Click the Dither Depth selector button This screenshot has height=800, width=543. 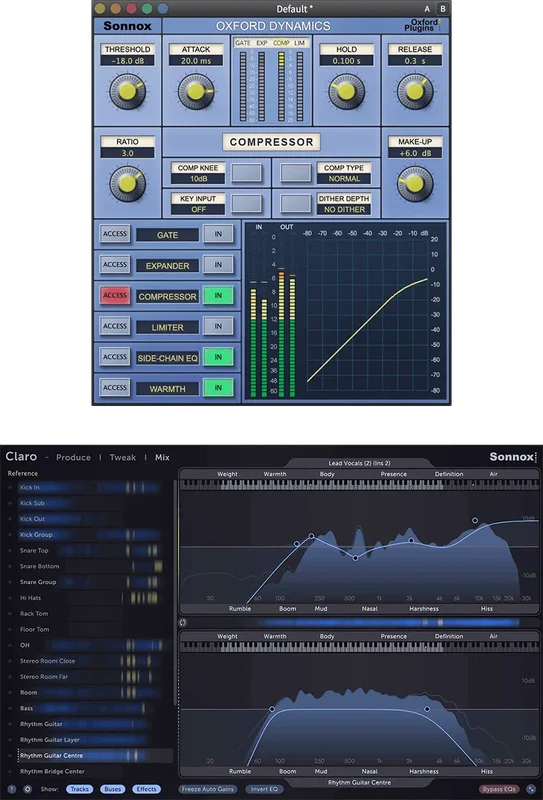[295, 204]
